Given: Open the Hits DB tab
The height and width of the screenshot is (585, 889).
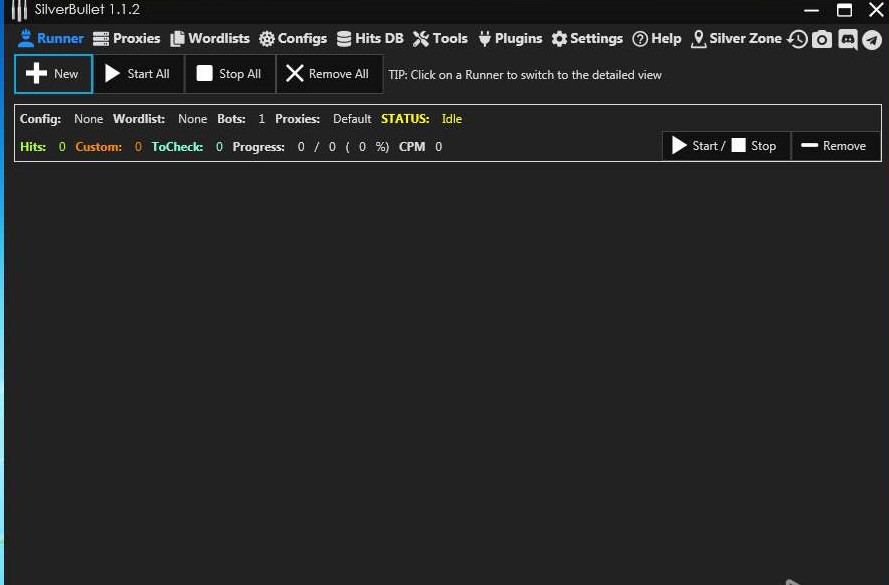Looking at the screenshot, I should point(370,39).
